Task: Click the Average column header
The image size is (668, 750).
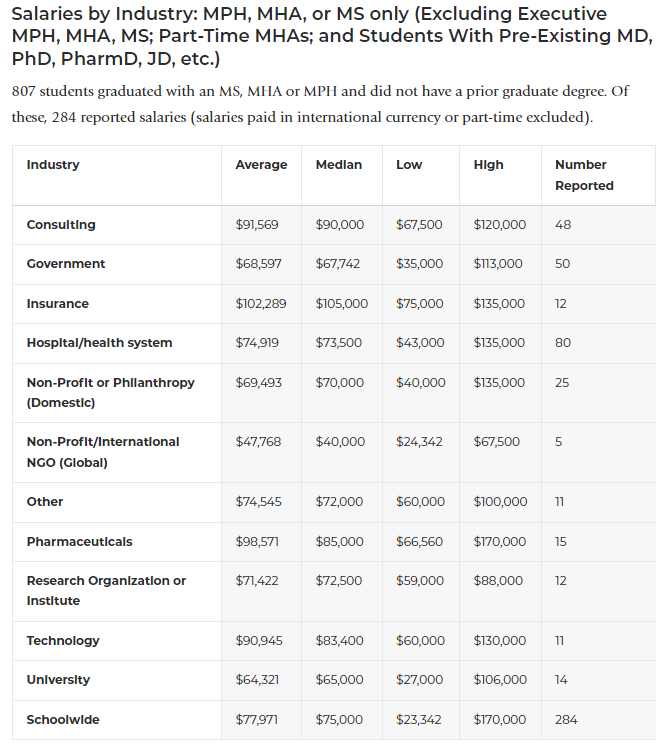Action: (x=261, y=165)
